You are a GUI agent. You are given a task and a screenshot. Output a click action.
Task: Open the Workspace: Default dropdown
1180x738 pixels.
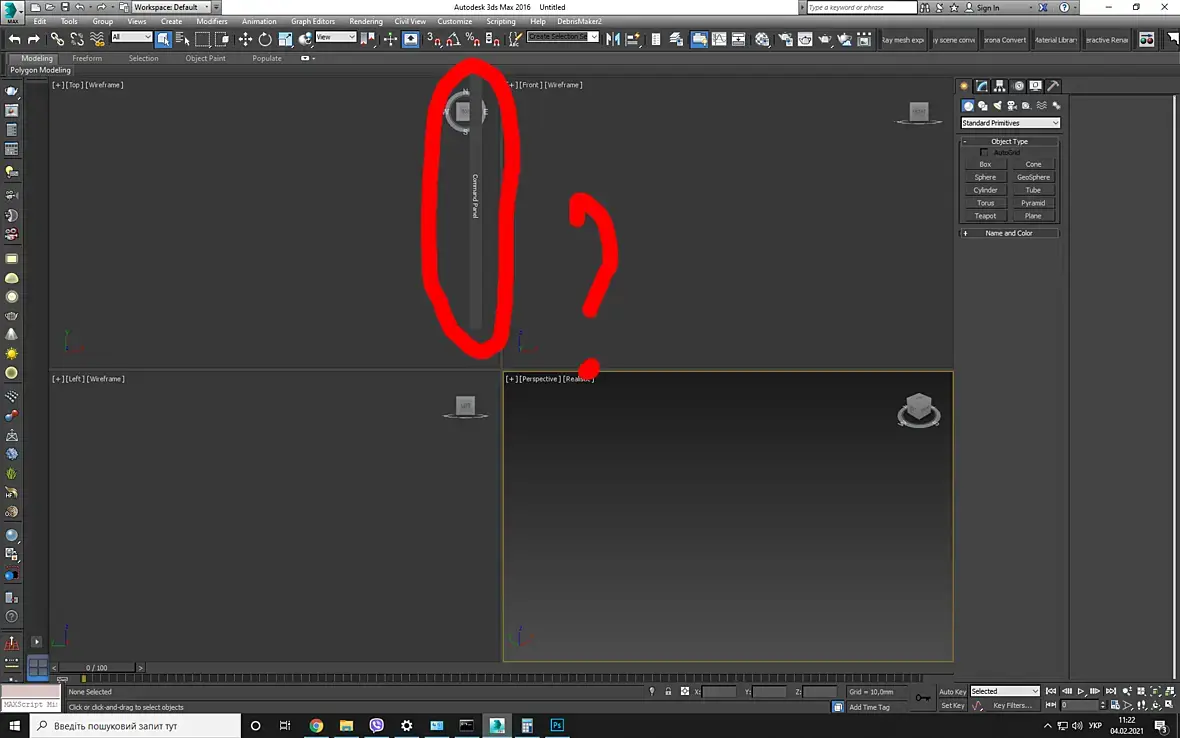point(172,7)
